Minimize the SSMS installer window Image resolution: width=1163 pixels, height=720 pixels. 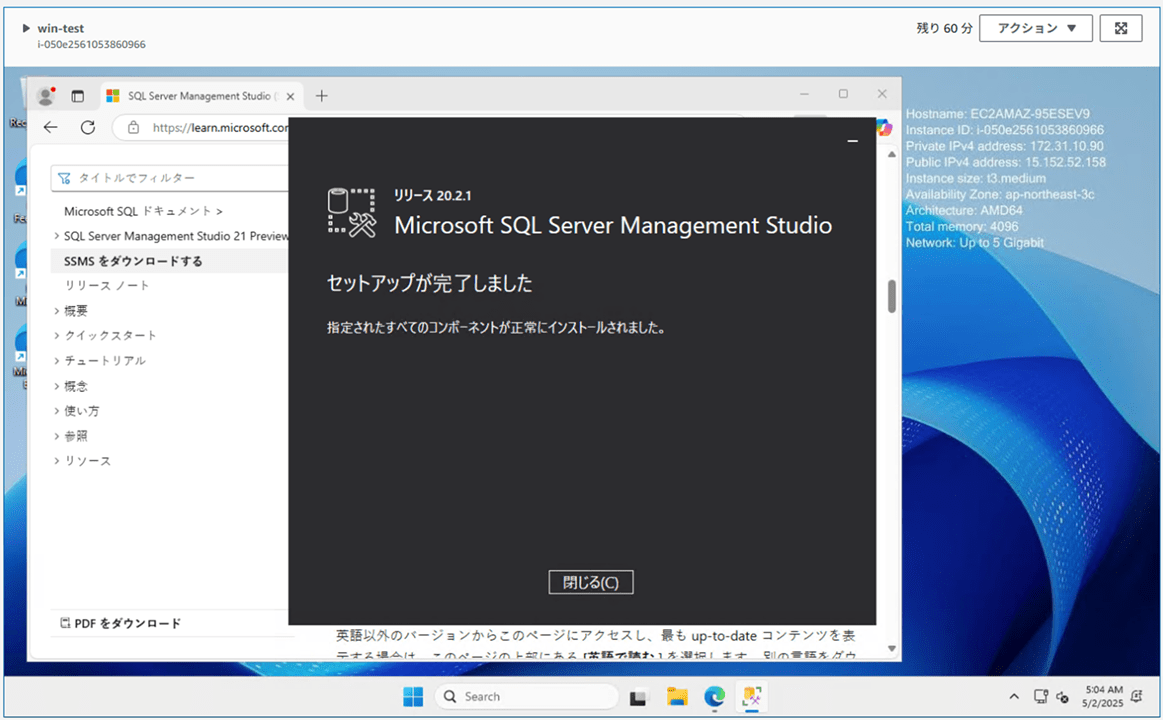tap(852, 141)
